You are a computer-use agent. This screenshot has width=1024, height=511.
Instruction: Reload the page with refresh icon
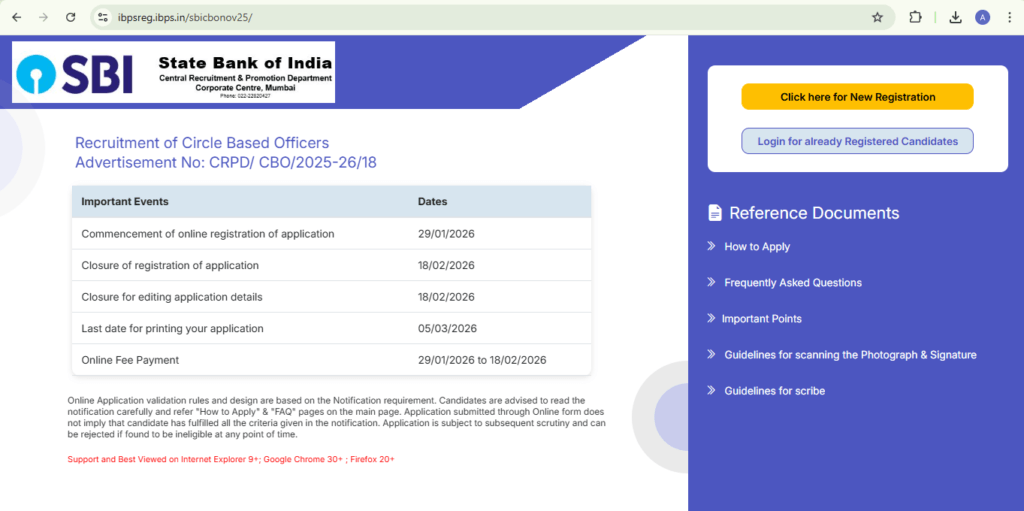click(x=70, y=17)
